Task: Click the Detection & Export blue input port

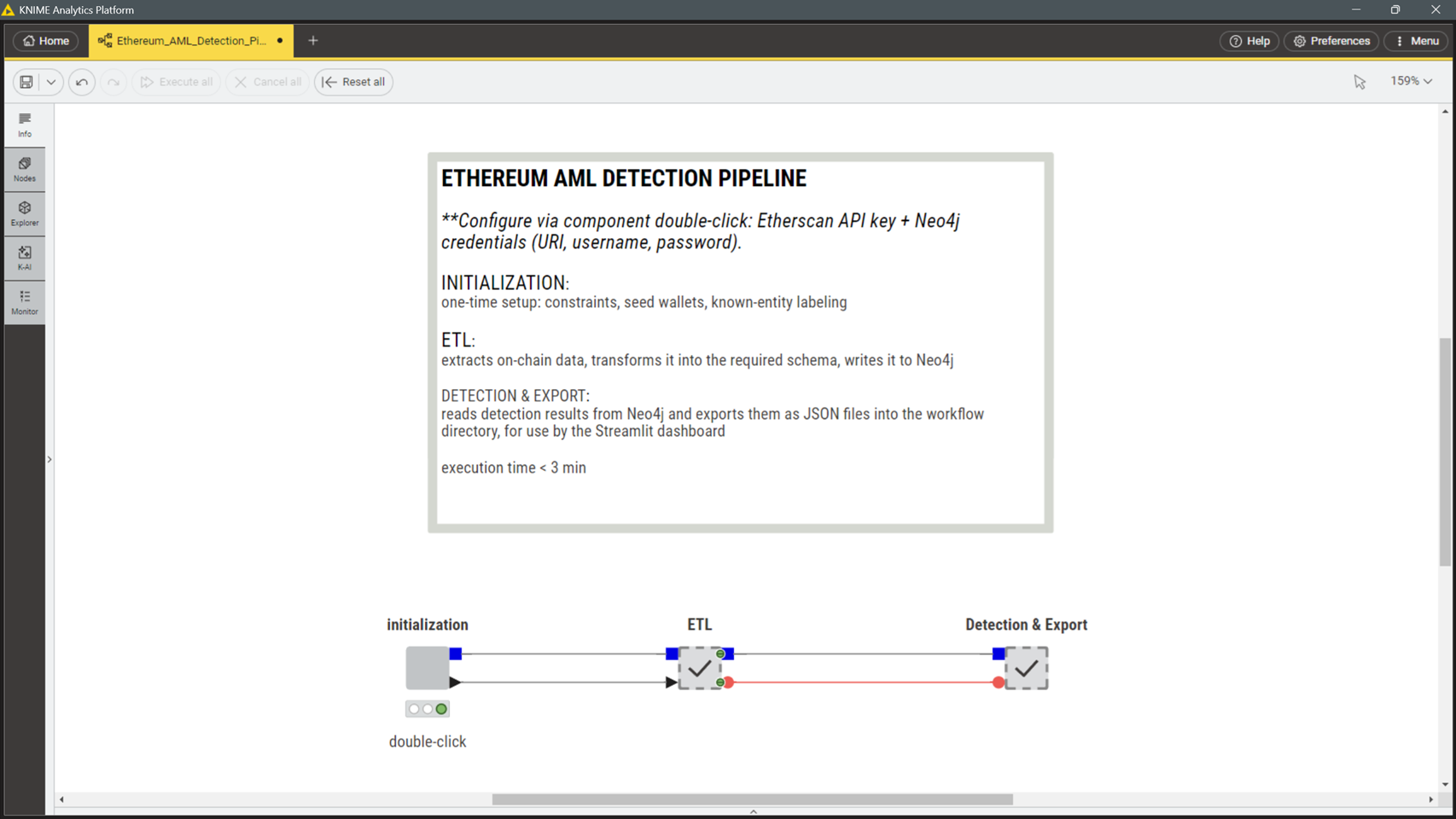Action: (x=999, y=653)
